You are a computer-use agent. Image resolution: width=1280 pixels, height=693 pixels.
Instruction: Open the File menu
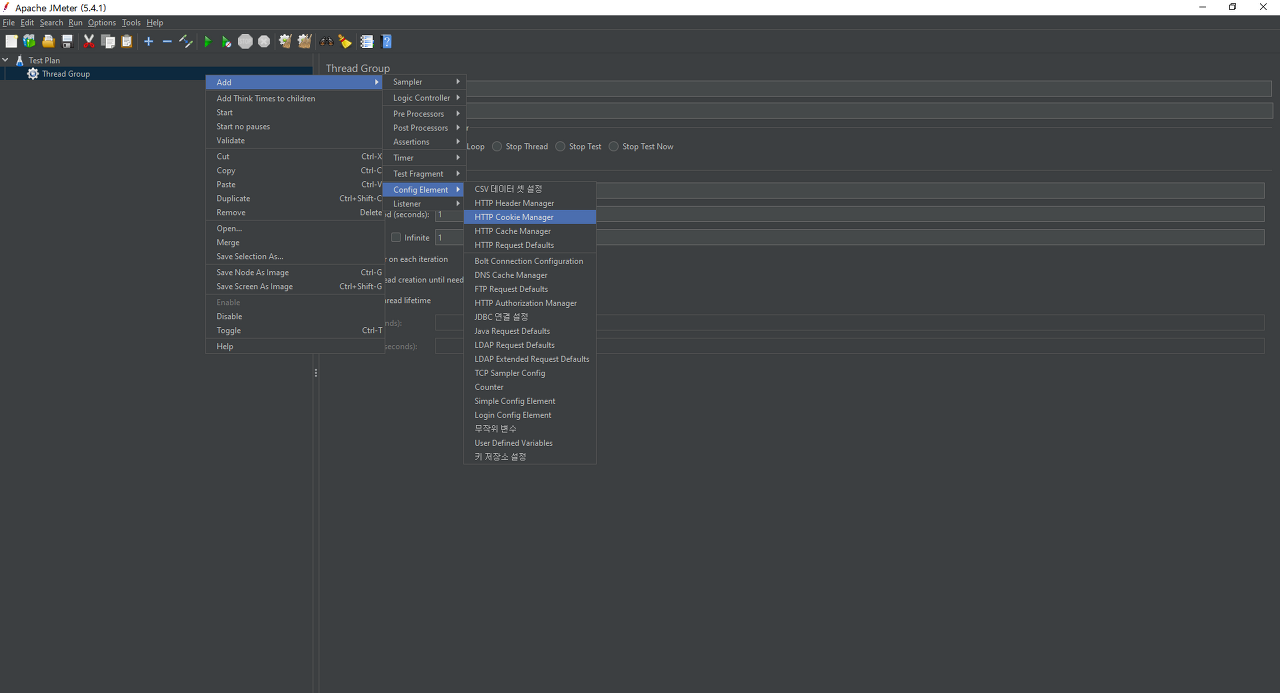[x=8, y=22]
